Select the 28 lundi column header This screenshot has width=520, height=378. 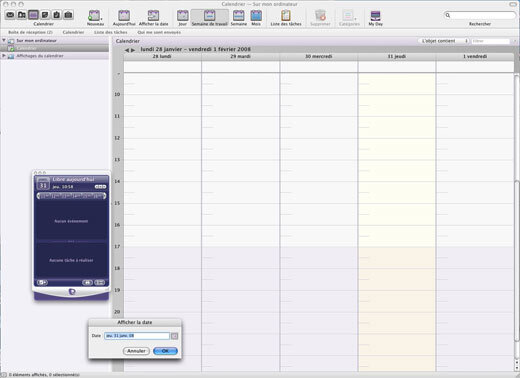(162, 56)
